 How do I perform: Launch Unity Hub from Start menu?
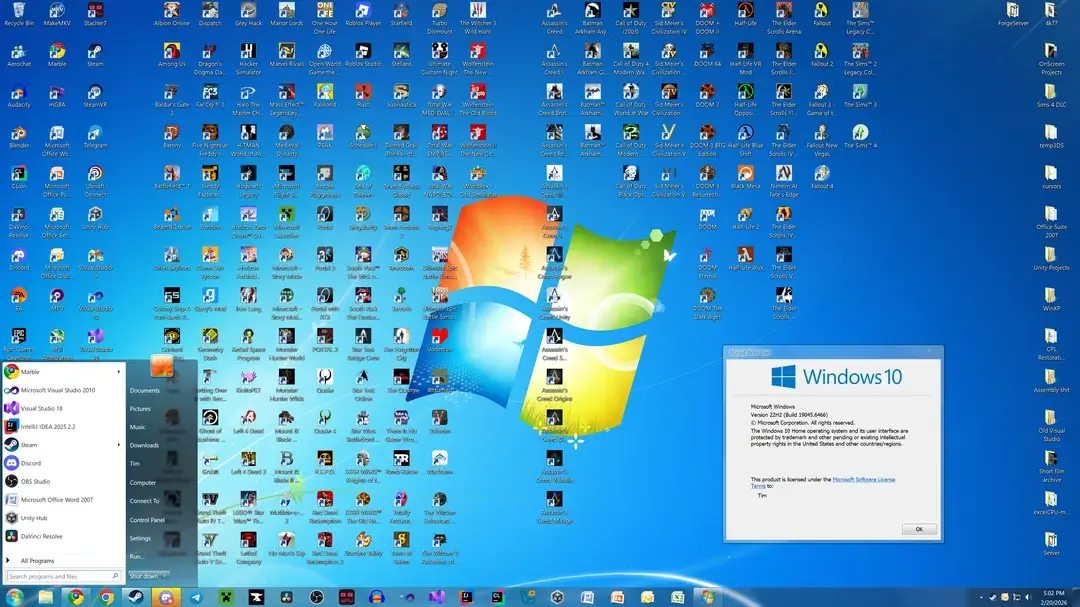point(63,518)
